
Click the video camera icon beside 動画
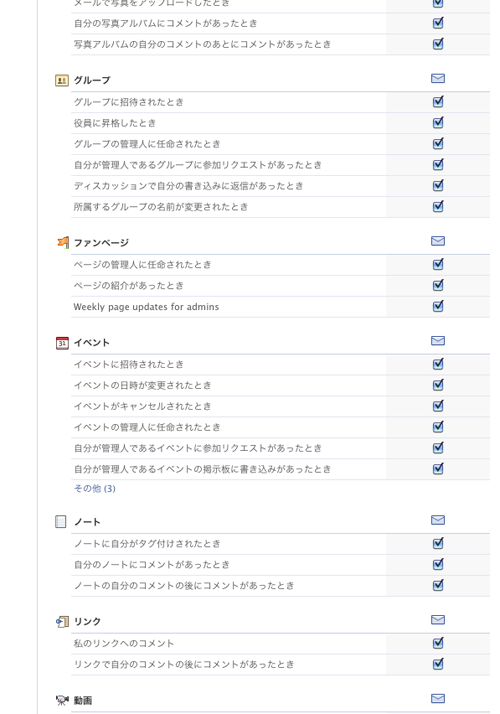[x=62, y=700]
